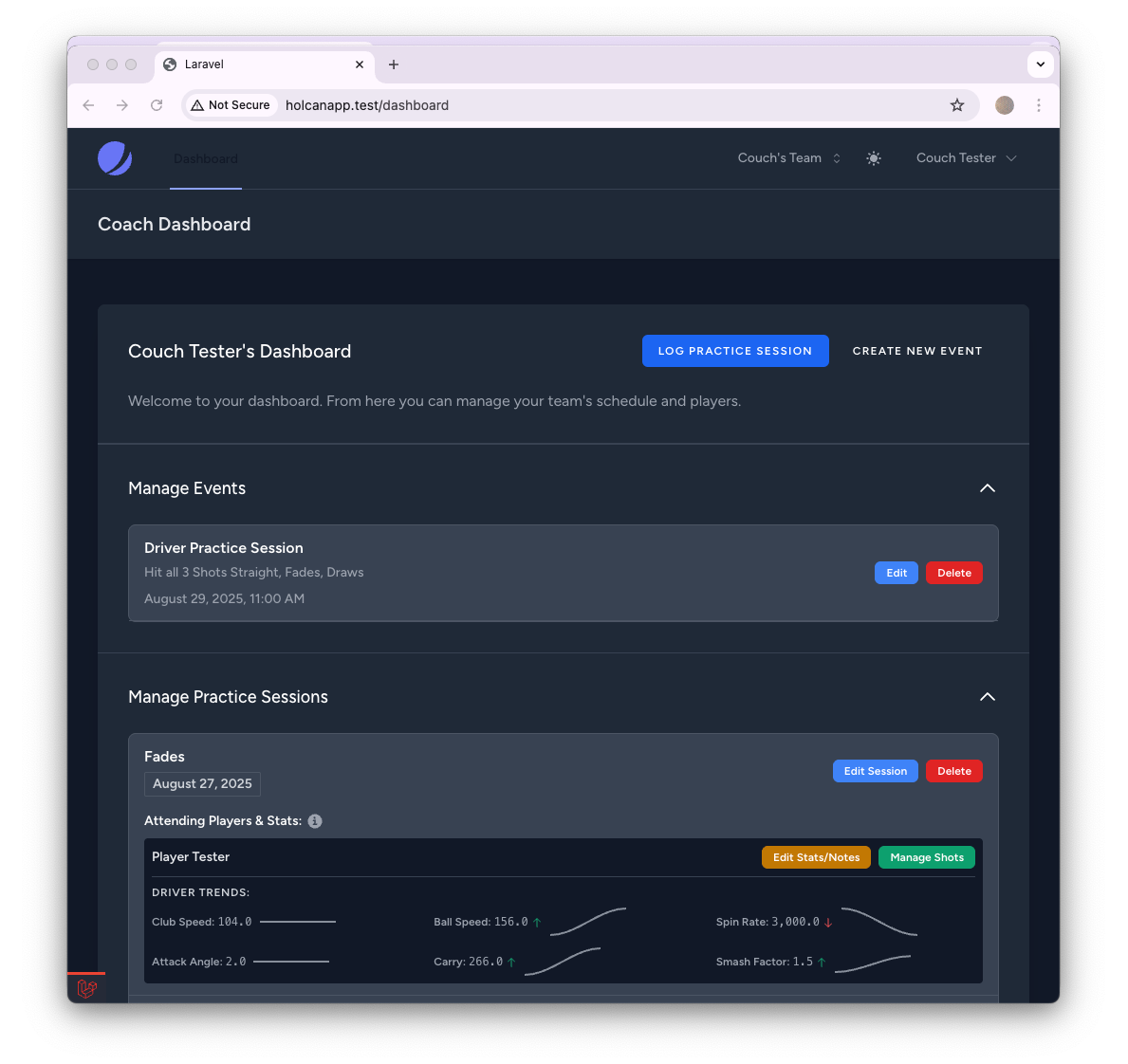Image resolution: width=1128 pixels, height=1064 pixels.
Task: Click inside the browser address bar
Action: [x=474, y=105]
